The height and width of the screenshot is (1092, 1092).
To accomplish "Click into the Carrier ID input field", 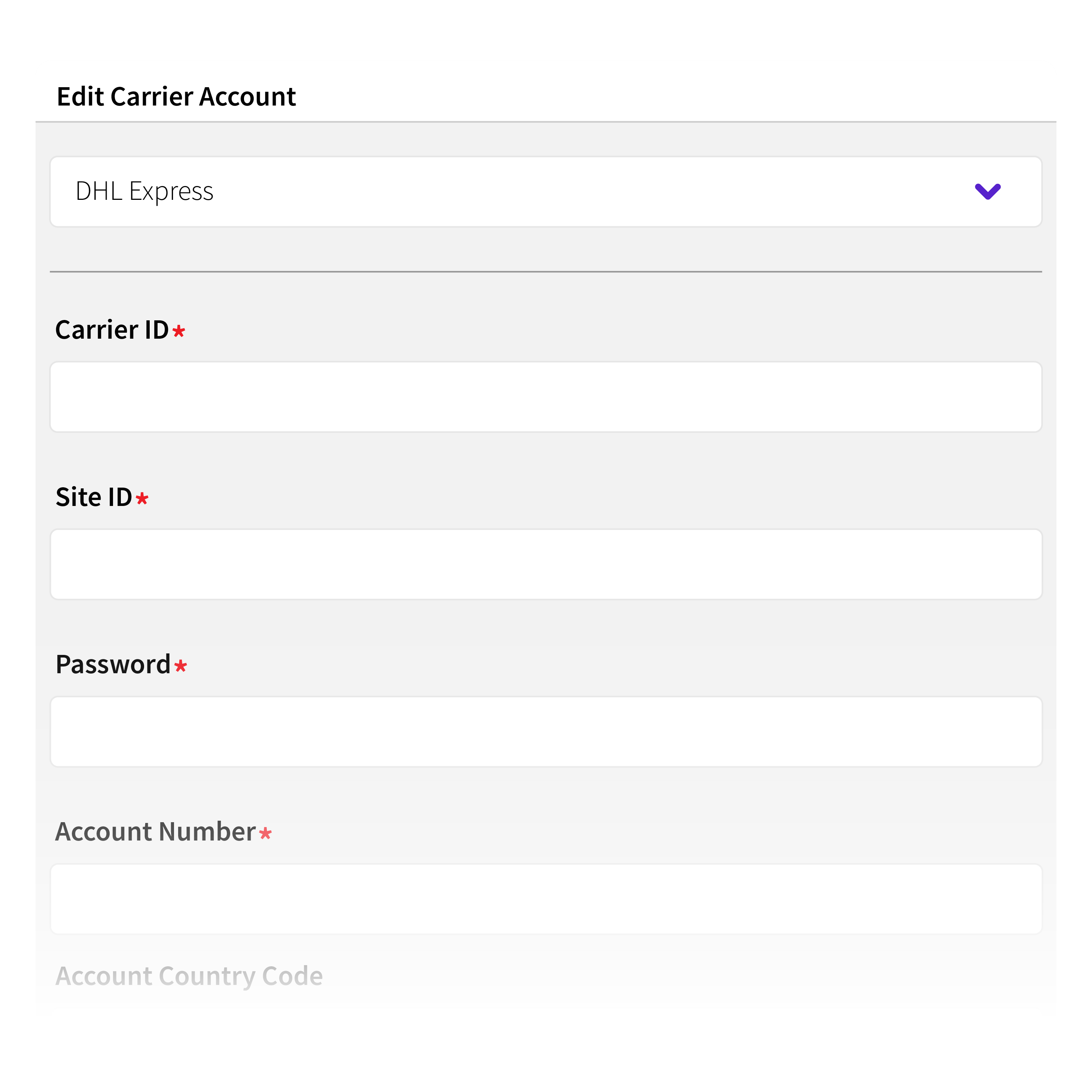I will pos(546,396).
